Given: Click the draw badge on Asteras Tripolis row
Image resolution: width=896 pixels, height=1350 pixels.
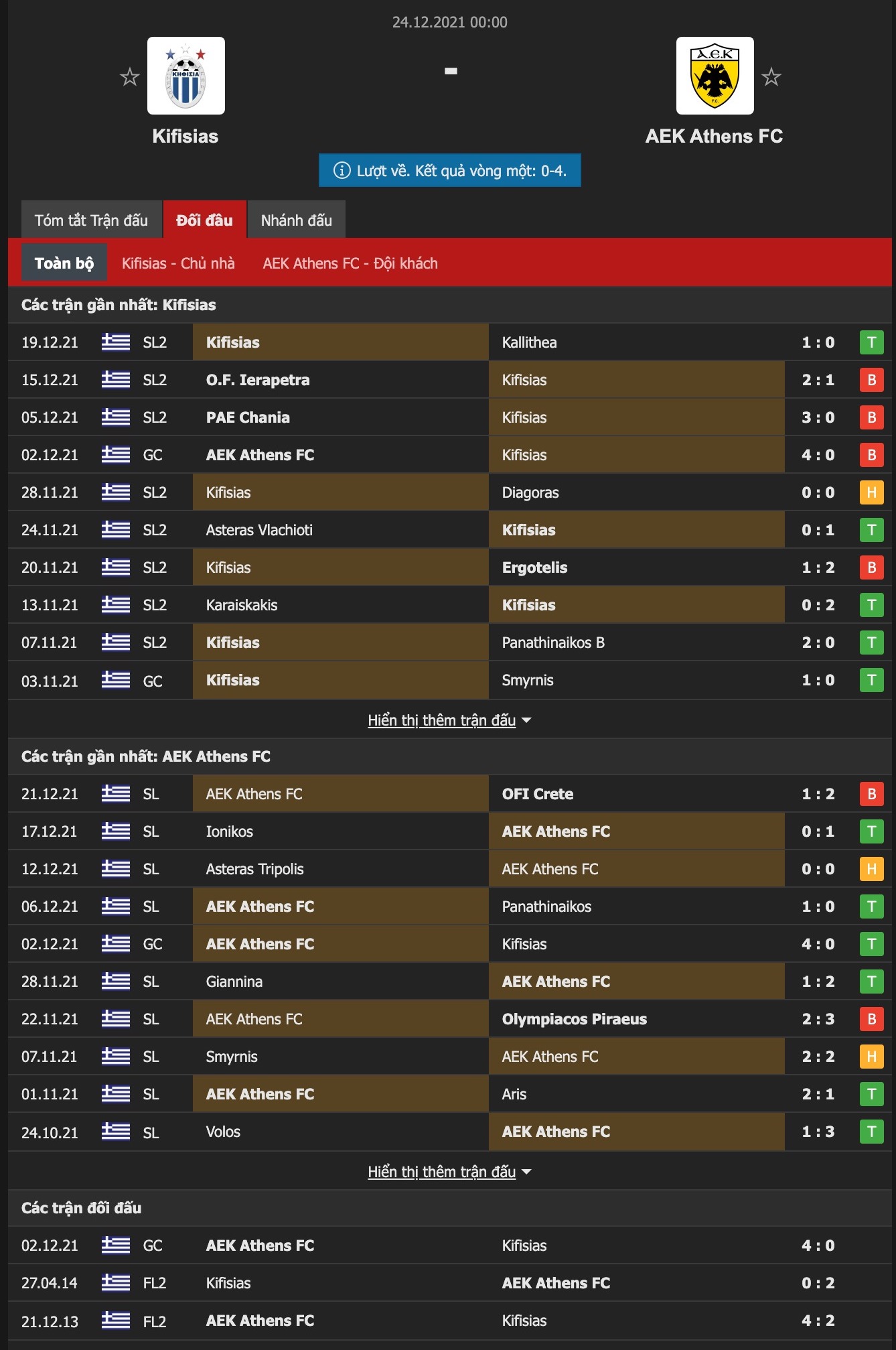Looking at the screenshot, I should [872, 869].
